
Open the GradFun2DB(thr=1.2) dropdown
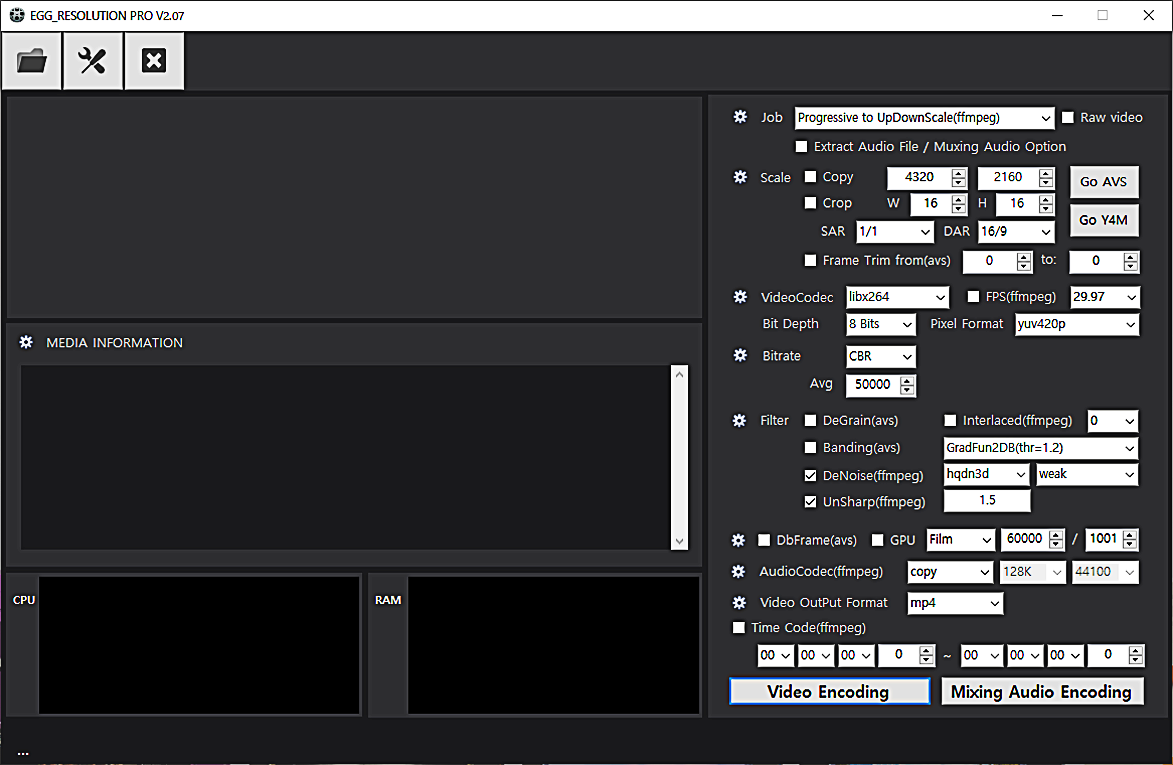click(1041, 448)
